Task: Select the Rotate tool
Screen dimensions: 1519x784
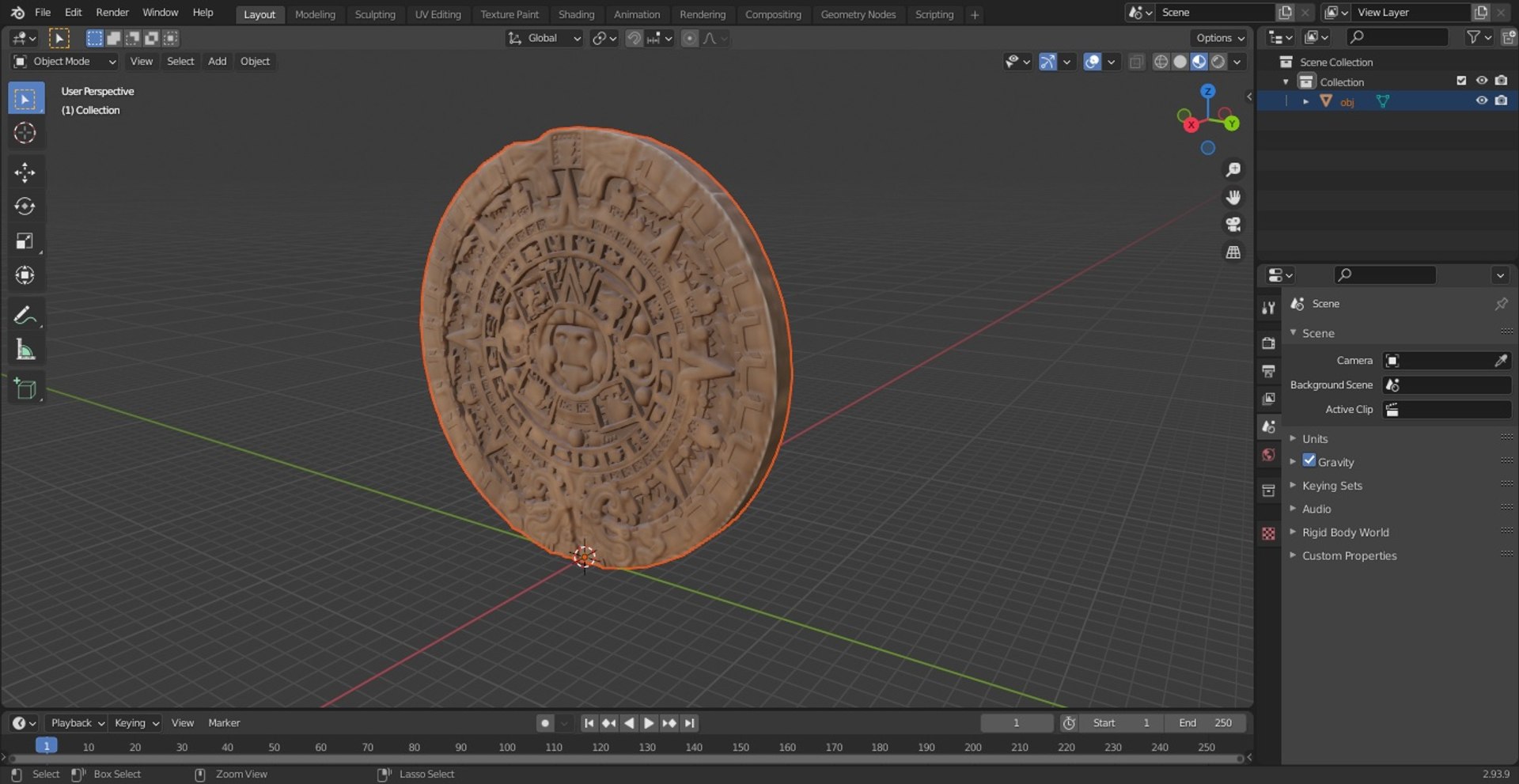Action: tap(25, 206)
